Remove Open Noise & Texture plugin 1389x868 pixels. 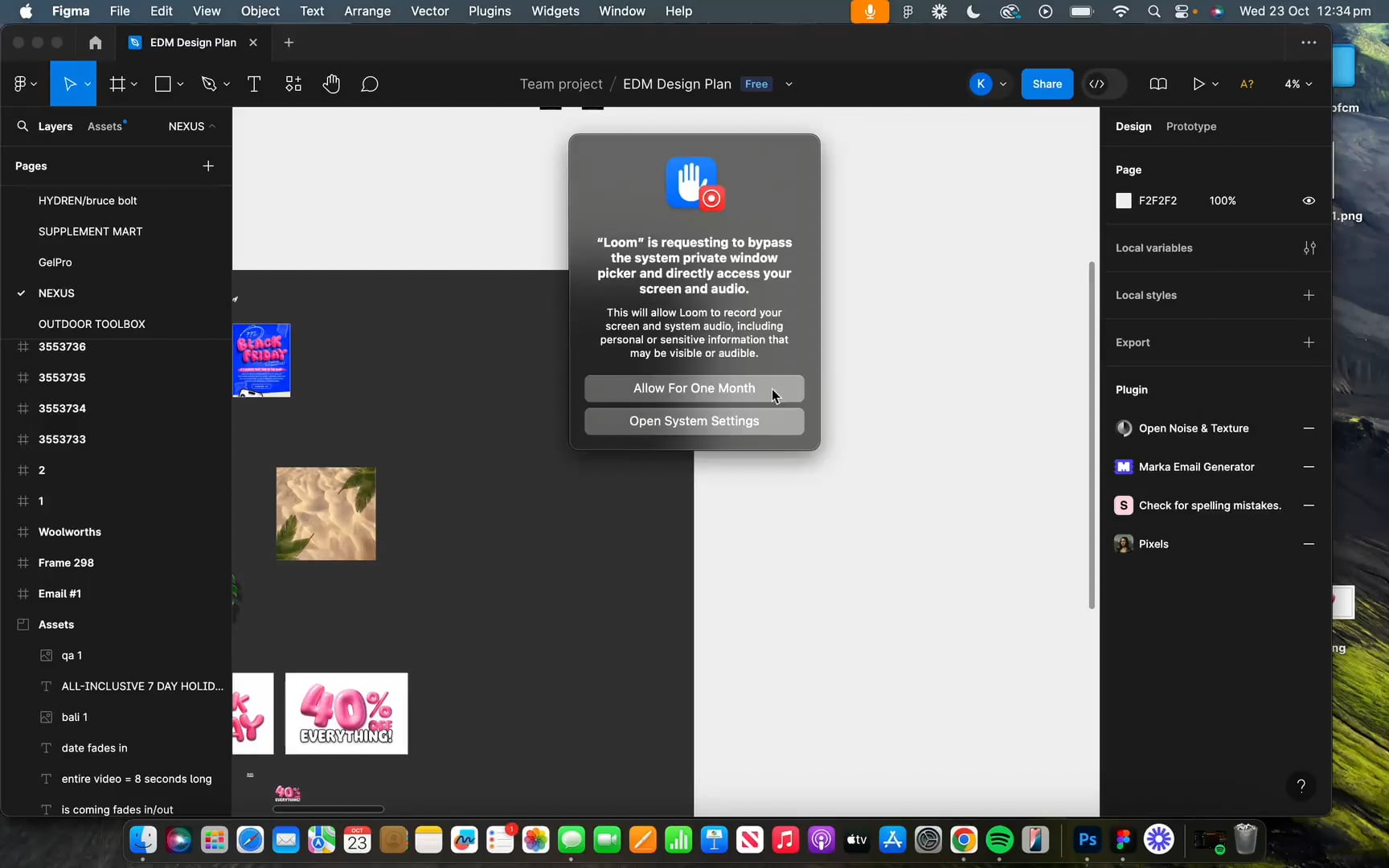[1309, 428]
